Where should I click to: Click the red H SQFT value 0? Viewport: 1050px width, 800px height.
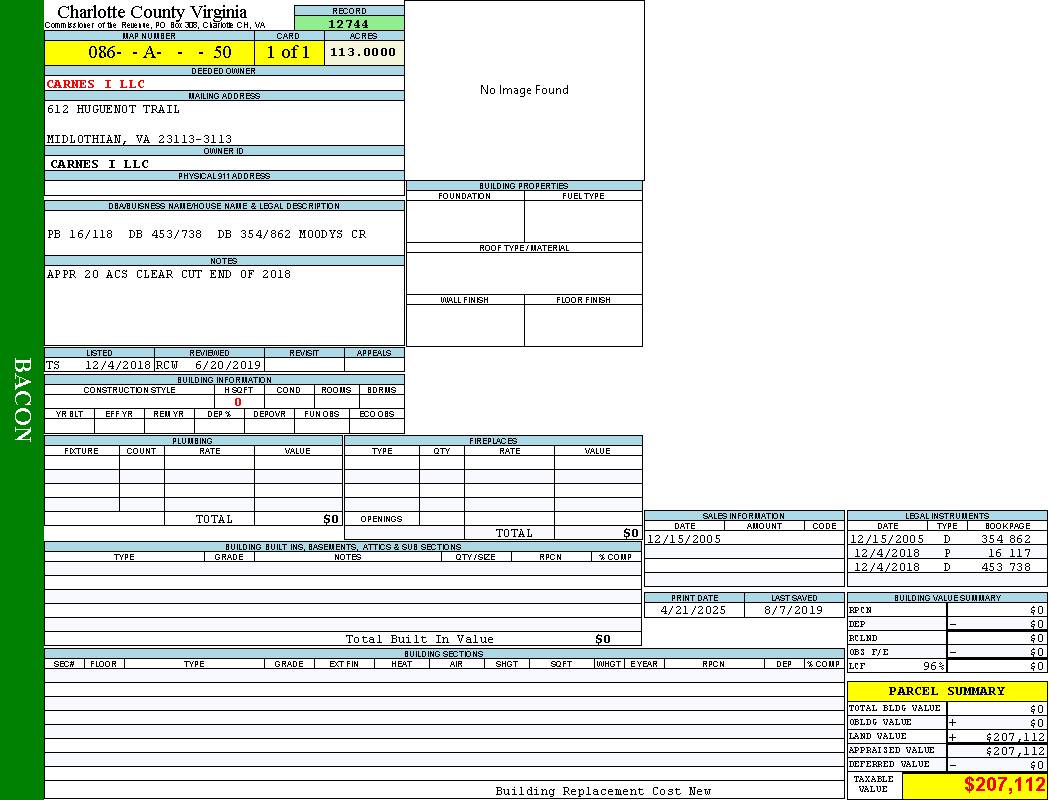[x=238, y=402]
